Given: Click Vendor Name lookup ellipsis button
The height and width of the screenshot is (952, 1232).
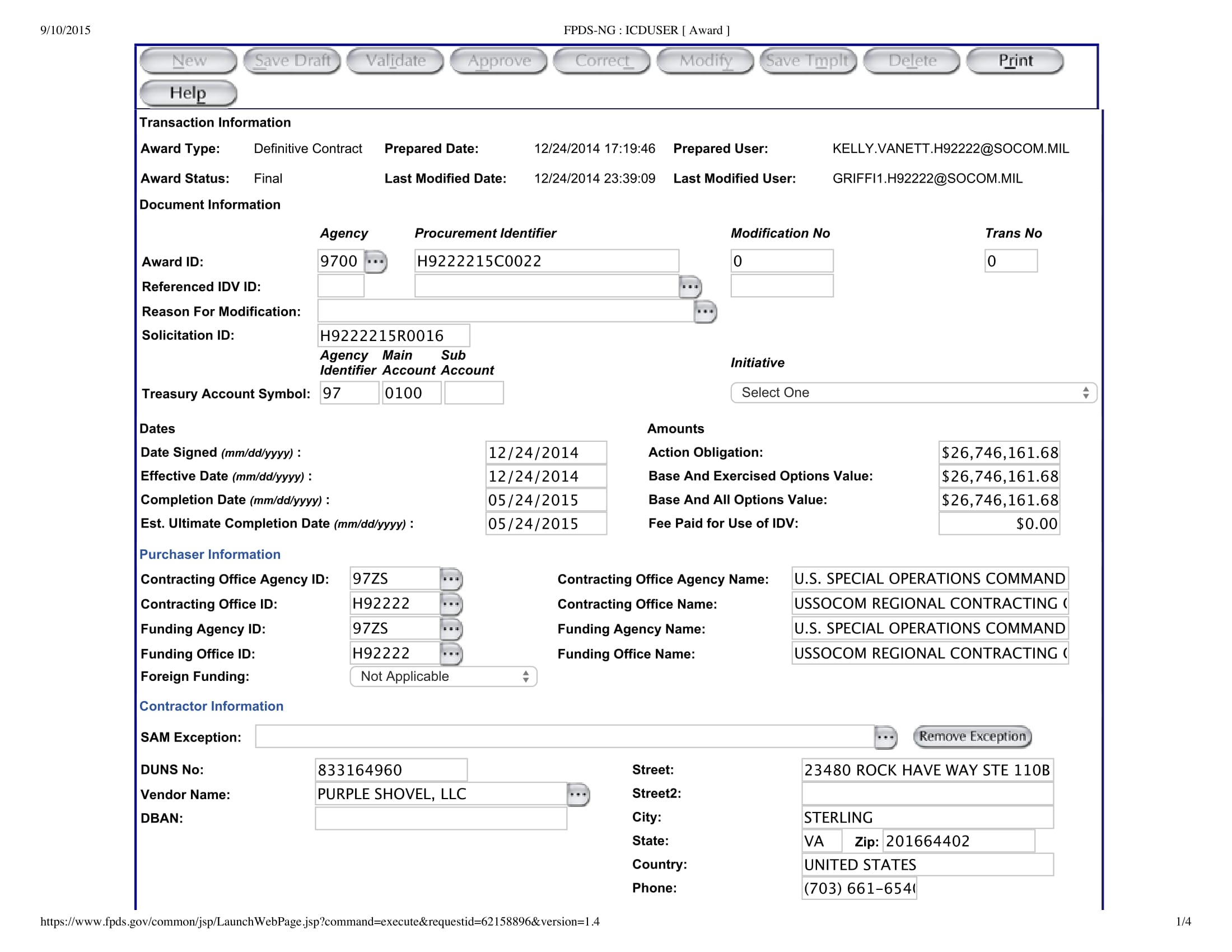Looking at the screenshot, I should (x=578, y=795).
